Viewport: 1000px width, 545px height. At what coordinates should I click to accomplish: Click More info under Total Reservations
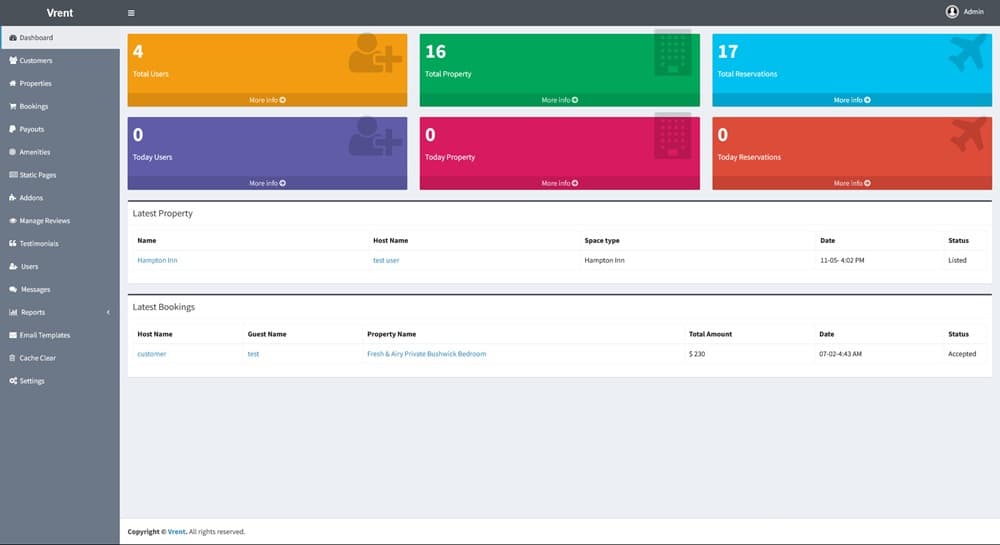click(x=852, y=100)
